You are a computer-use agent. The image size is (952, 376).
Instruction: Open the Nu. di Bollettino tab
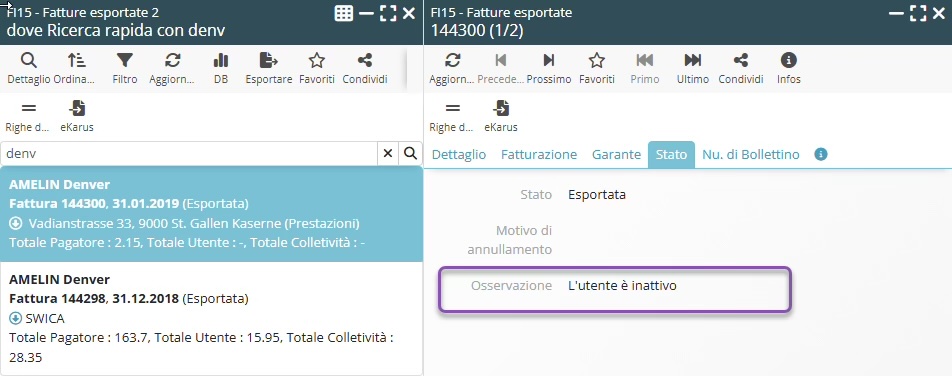(x=751, y=155)
